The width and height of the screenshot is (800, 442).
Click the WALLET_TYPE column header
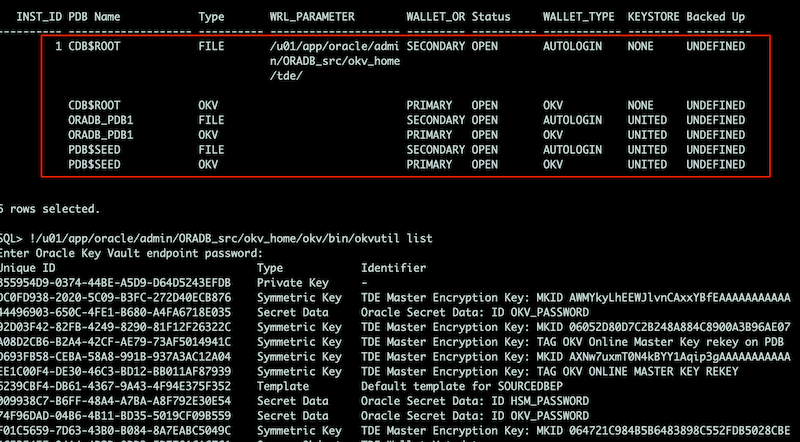coord(579,17)
